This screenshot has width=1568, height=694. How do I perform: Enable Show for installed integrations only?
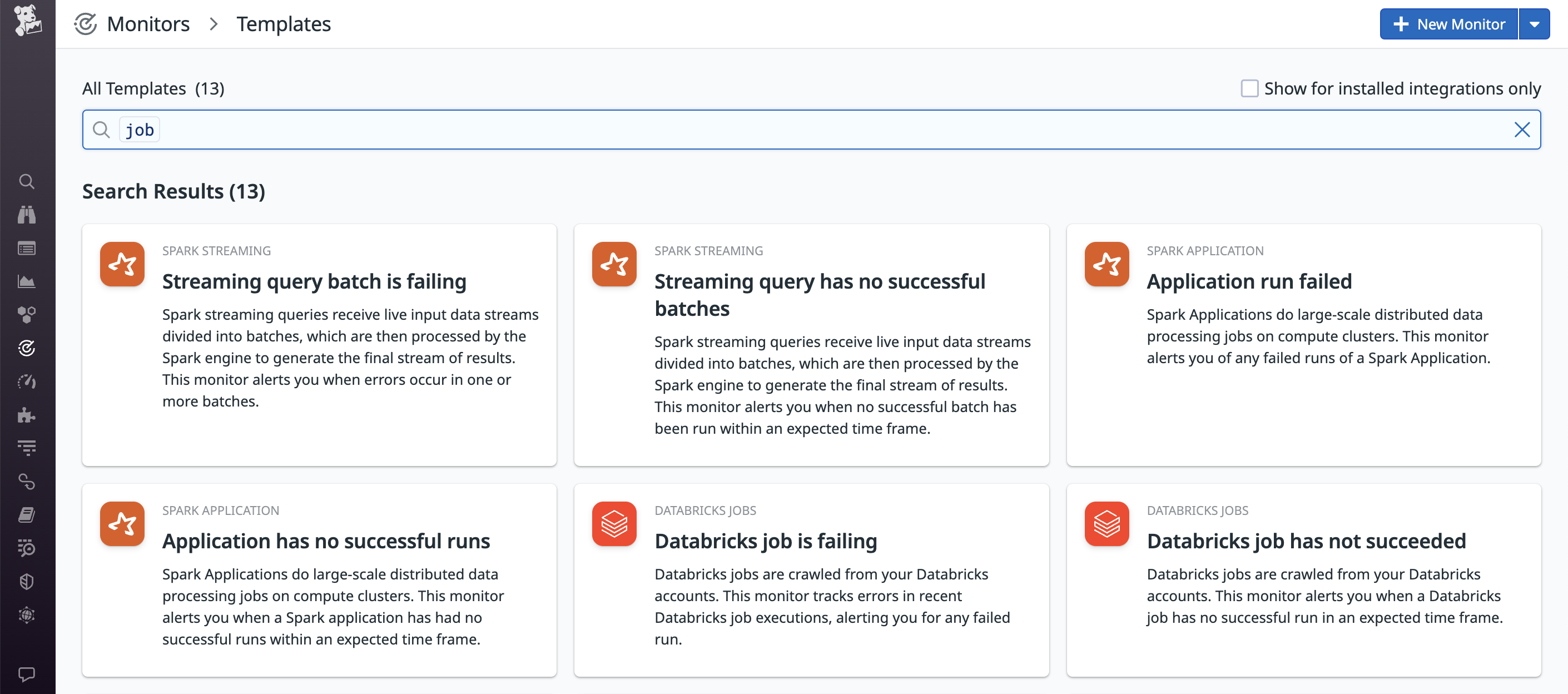point(1249,88)
